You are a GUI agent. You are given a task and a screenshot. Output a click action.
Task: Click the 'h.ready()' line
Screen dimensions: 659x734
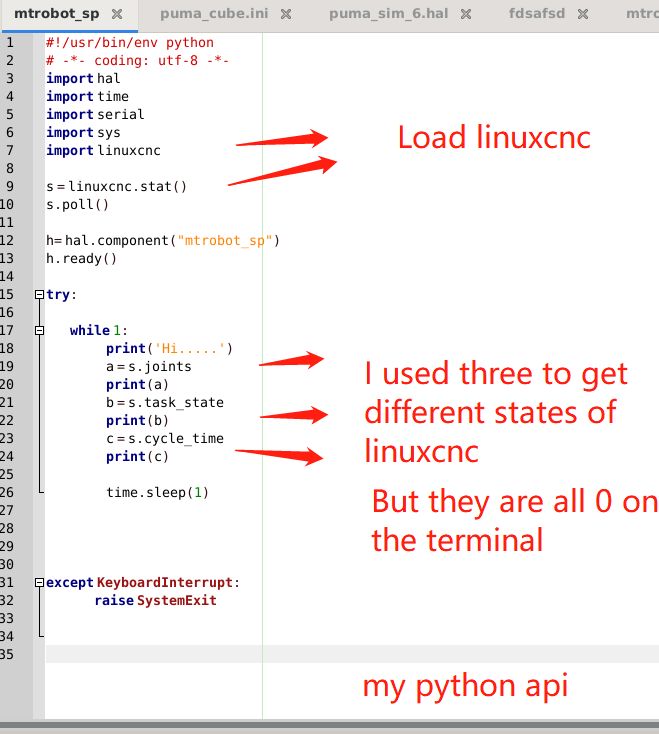[81, 258]
